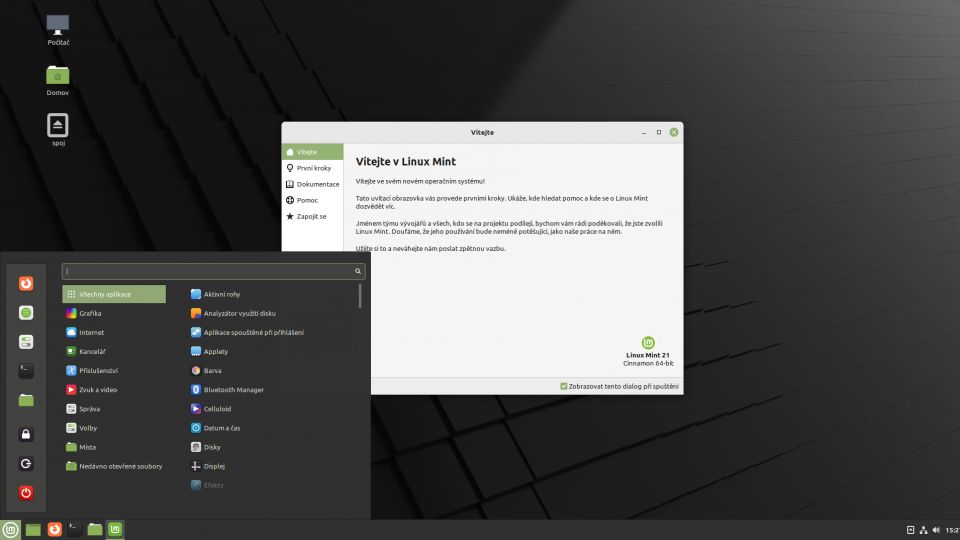Select Správa category

tap(114, 409)
